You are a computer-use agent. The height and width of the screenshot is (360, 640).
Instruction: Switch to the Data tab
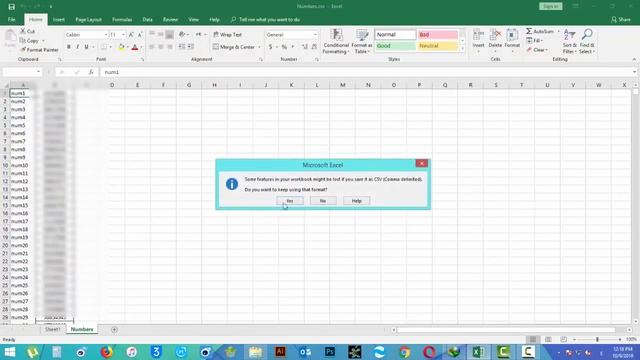147,20
